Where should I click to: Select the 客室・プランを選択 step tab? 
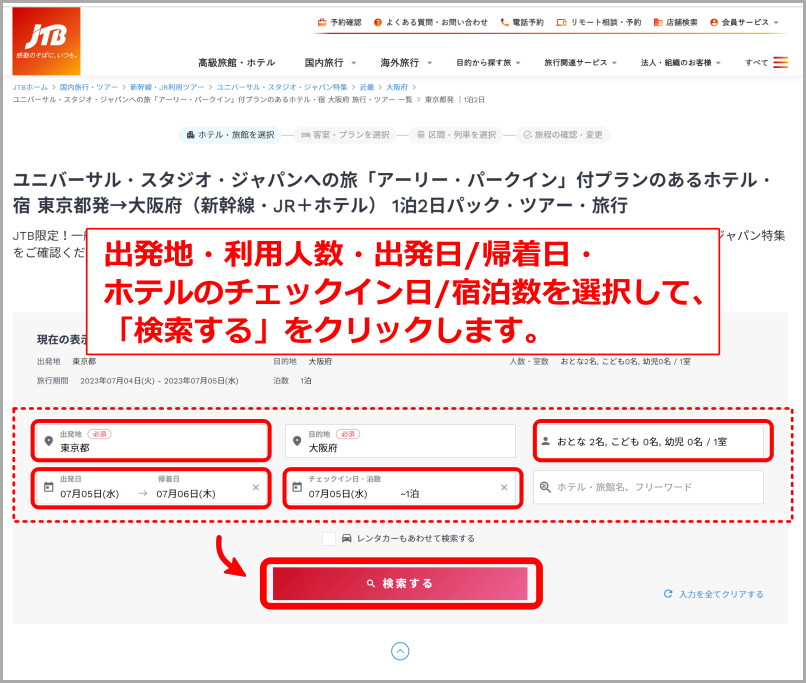point(345,135)
